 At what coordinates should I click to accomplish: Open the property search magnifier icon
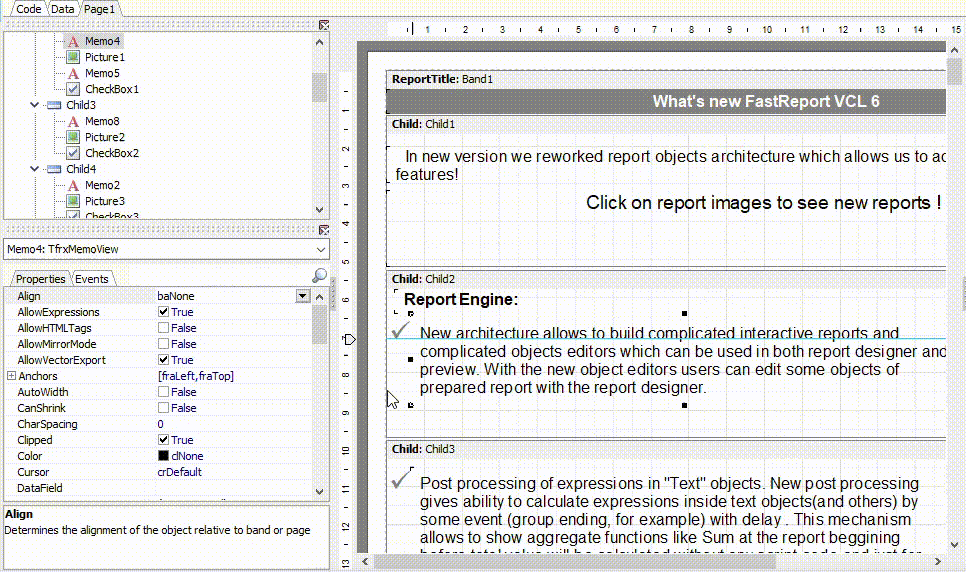pos(320,276)
